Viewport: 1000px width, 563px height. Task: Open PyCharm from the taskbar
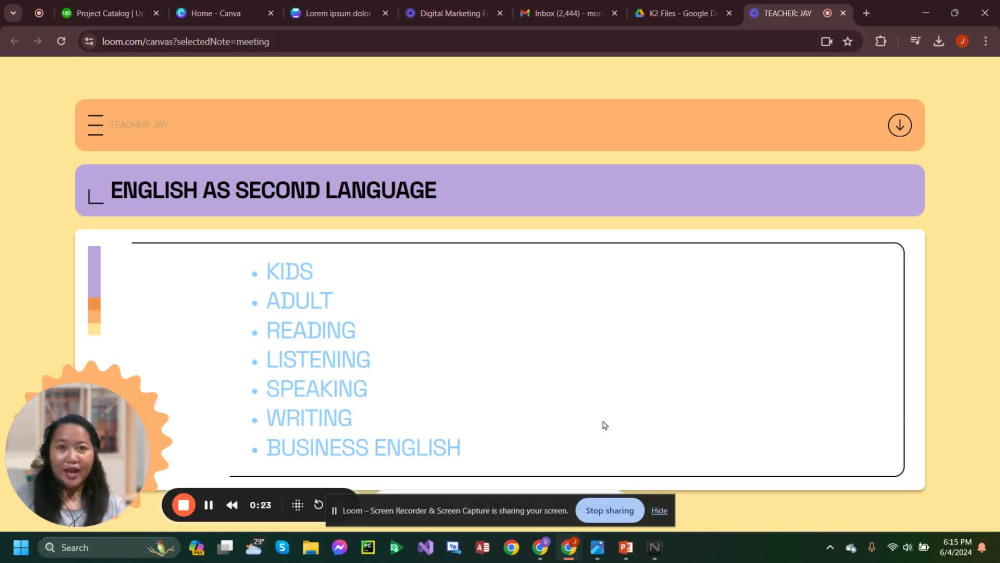(368, 548)
